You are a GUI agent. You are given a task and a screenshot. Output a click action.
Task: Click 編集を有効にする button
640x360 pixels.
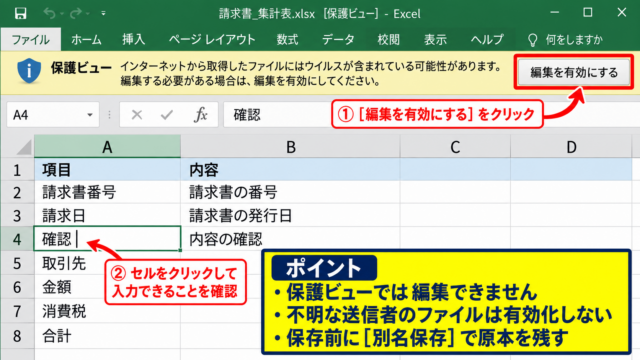coord(574,73)
